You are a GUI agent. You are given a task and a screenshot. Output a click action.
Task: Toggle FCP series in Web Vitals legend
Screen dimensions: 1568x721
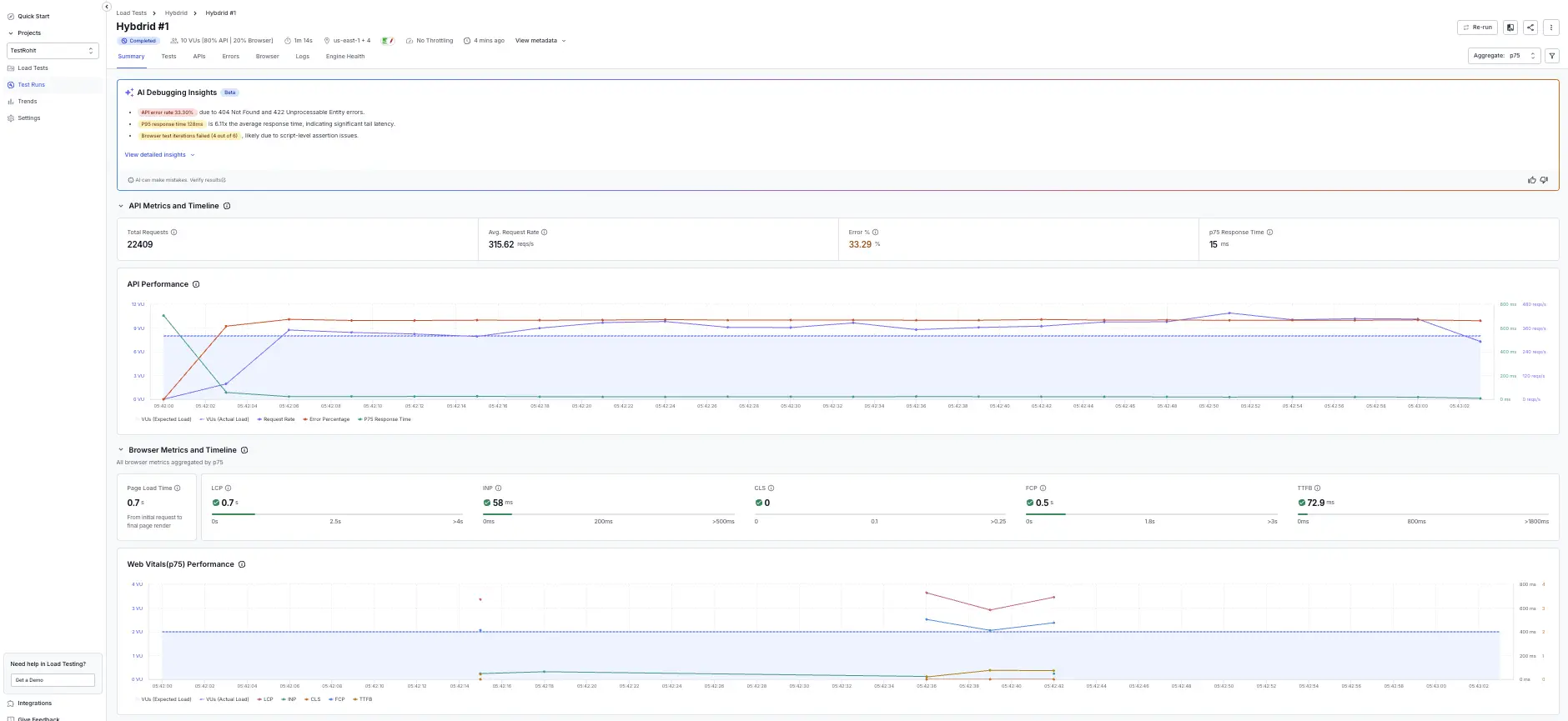click(x=337, y=699)
